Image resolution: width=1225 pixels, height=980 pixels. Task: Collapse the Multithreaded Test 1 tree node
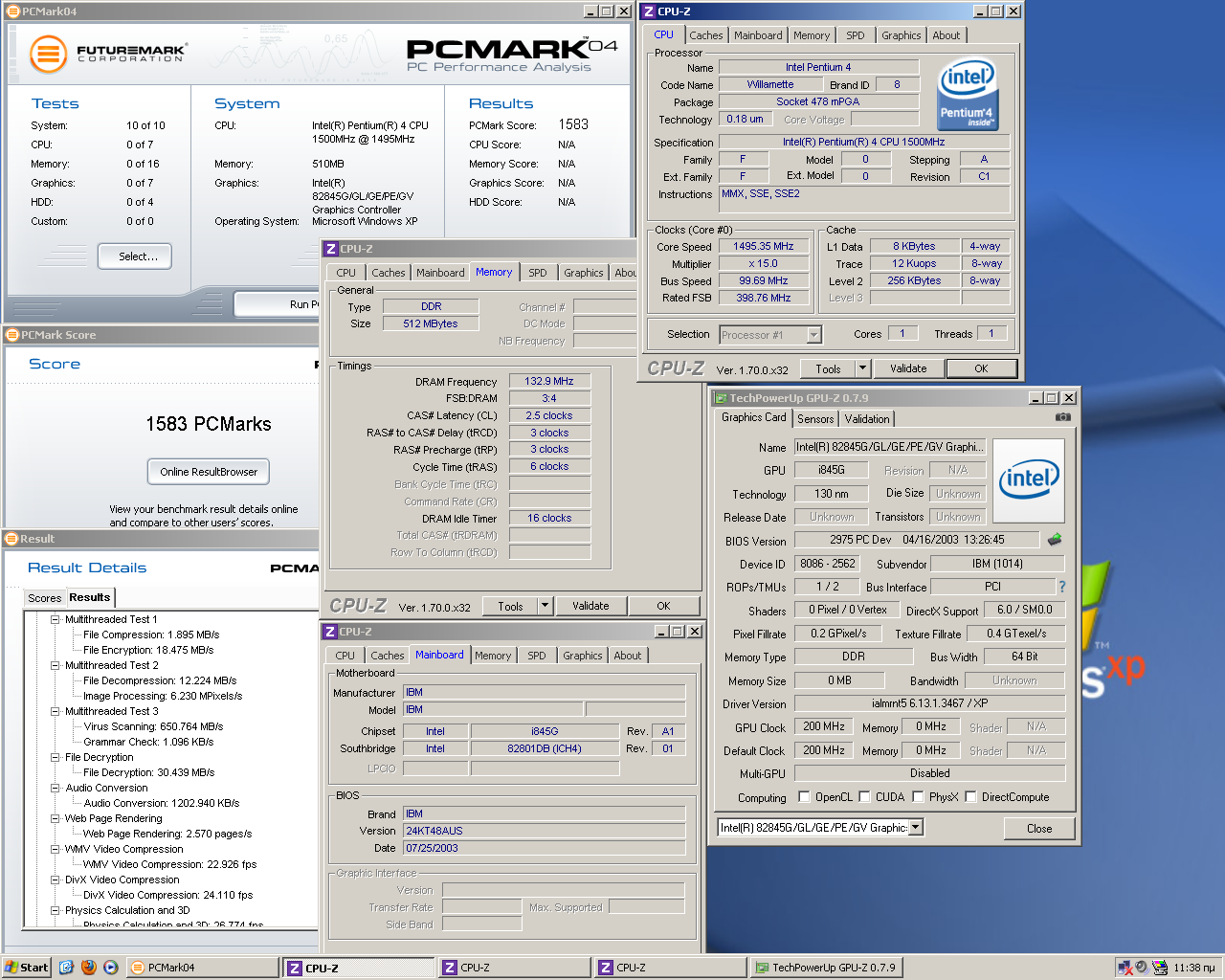tap(56, 619)
